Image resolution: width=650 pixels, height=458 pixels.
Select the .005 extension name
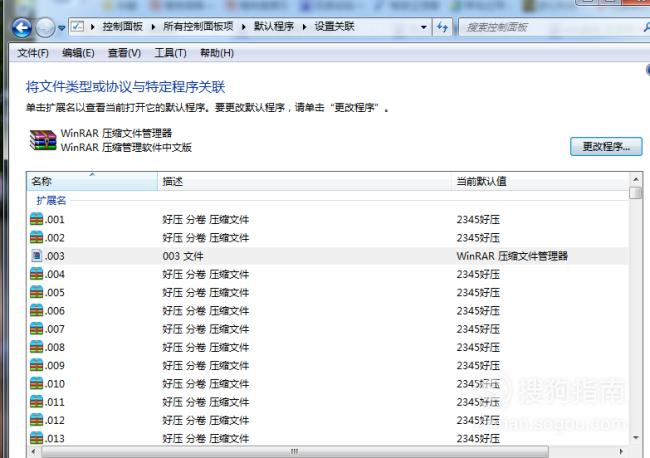coord(55,293)
